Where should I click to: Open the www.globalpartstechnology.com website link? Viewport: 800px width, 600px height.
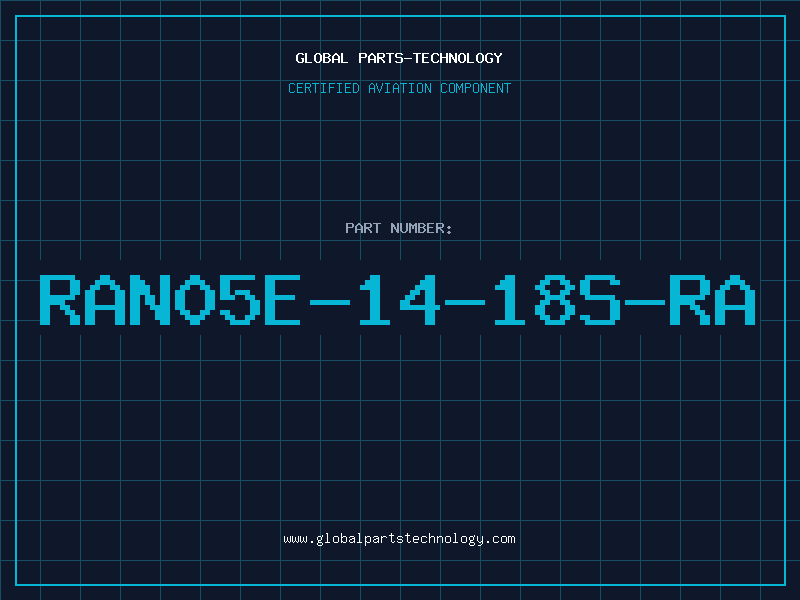[x=399, y=539]
